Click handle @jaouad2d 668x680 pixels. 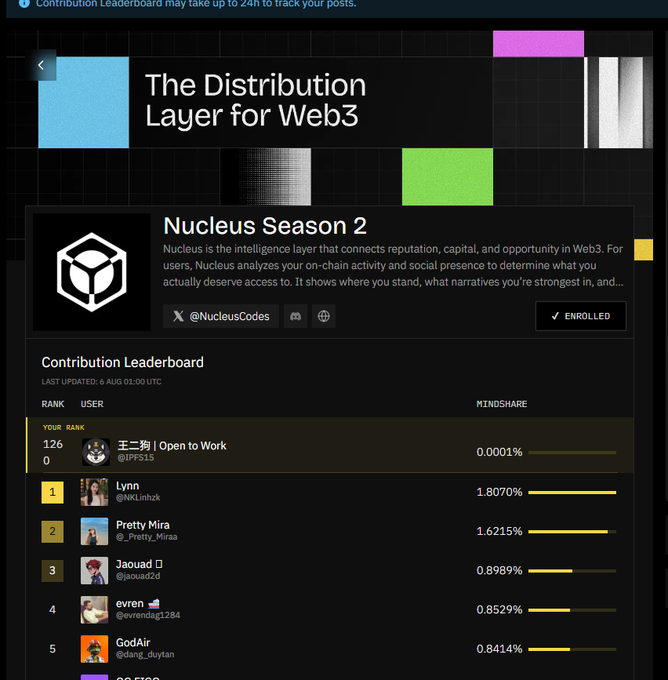point(138,576)
